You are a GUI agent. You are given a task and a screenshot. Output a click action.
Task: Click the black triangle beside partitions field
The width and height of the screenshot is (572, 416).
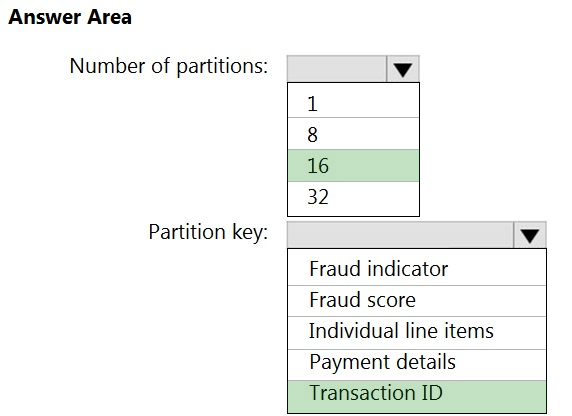click(x=403, y=70)
